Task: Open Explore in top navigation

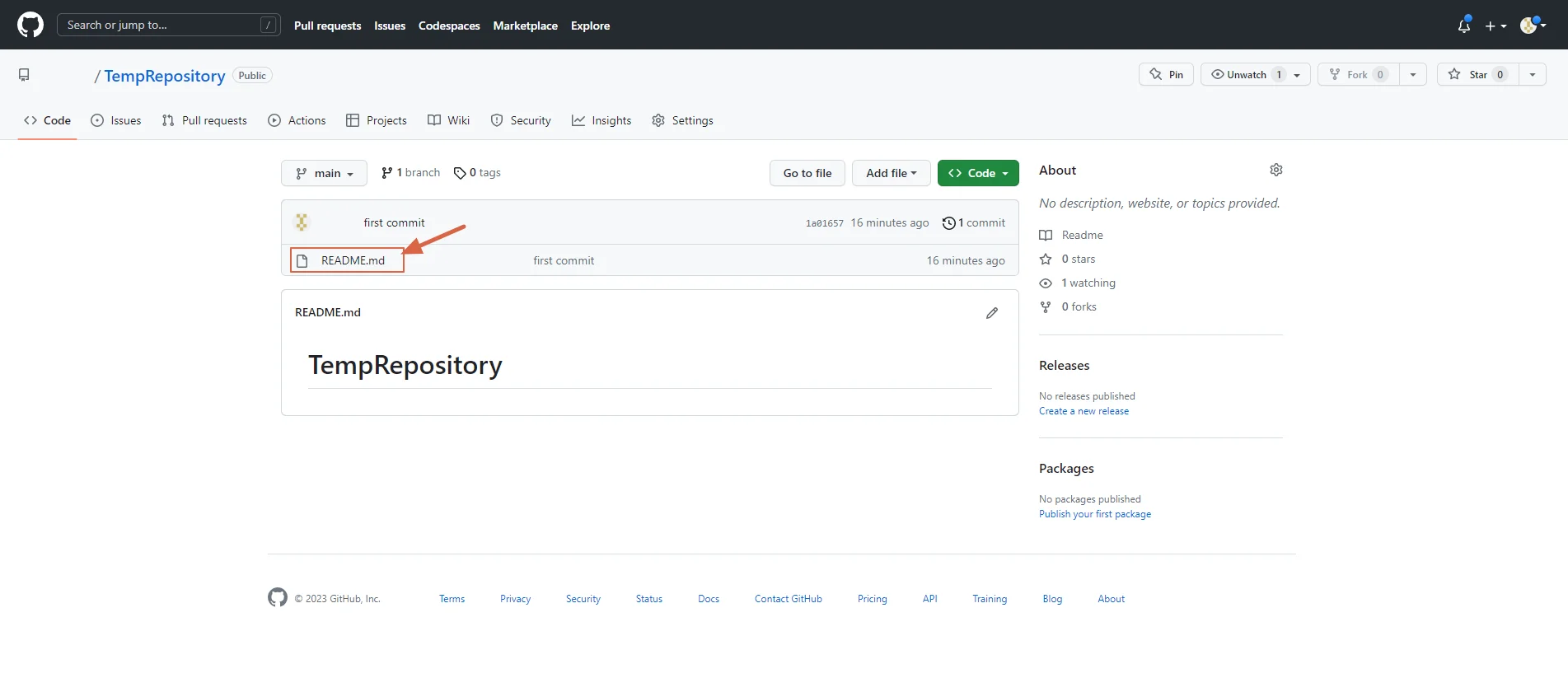Action: [591, 26]
